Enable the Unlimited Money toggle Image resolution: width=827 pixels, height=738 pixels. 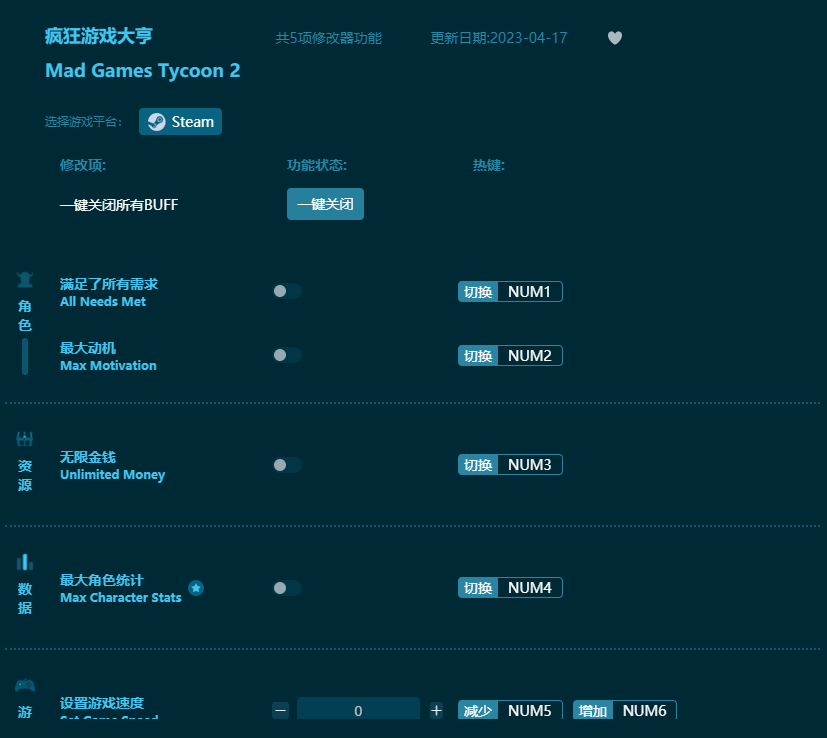tap(287, 464)
